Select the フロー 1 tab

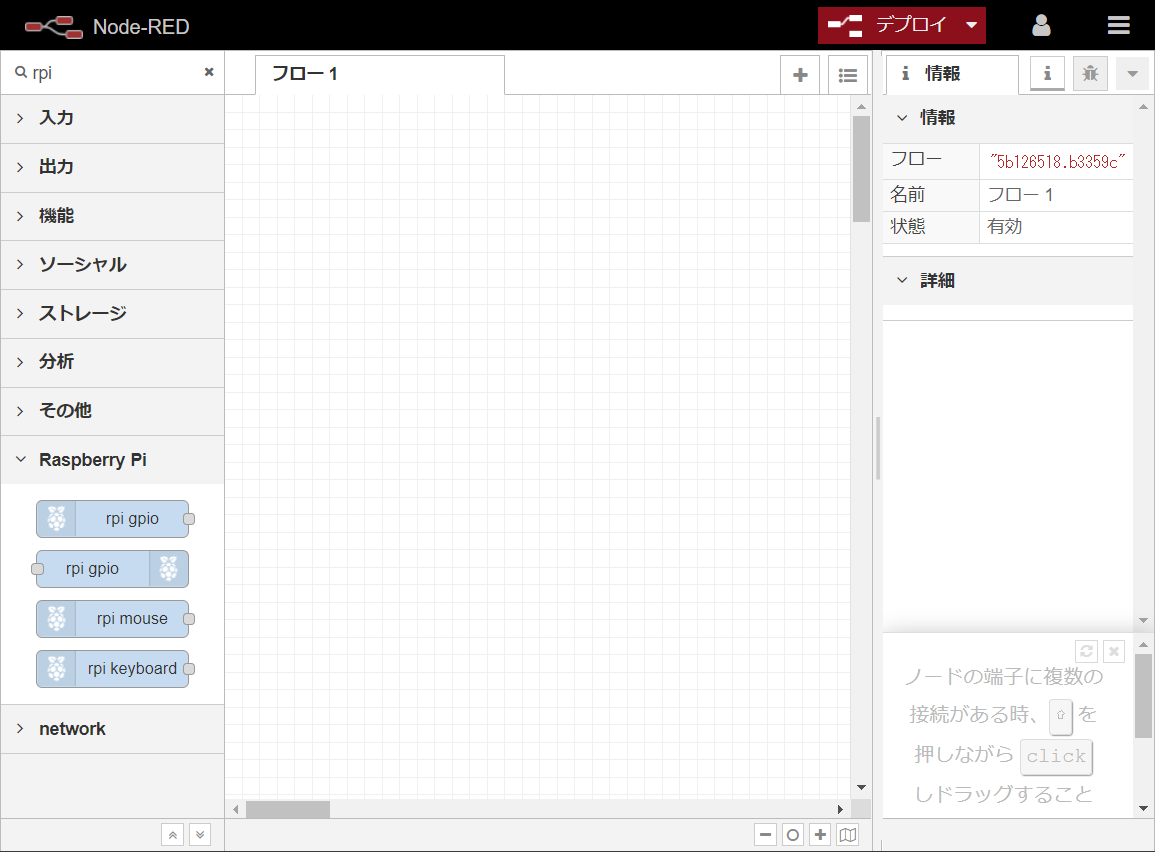click(380, 74)
